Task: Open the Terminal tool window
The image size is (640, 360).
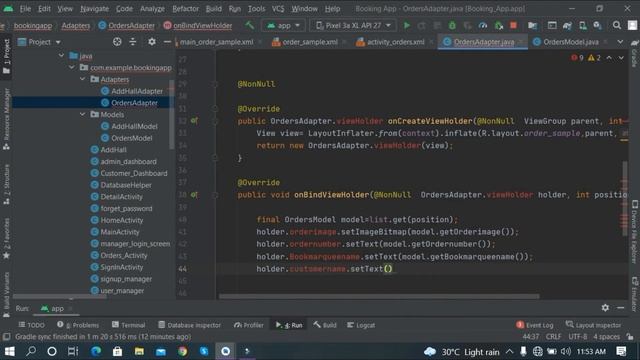Action: pos(129,325)
